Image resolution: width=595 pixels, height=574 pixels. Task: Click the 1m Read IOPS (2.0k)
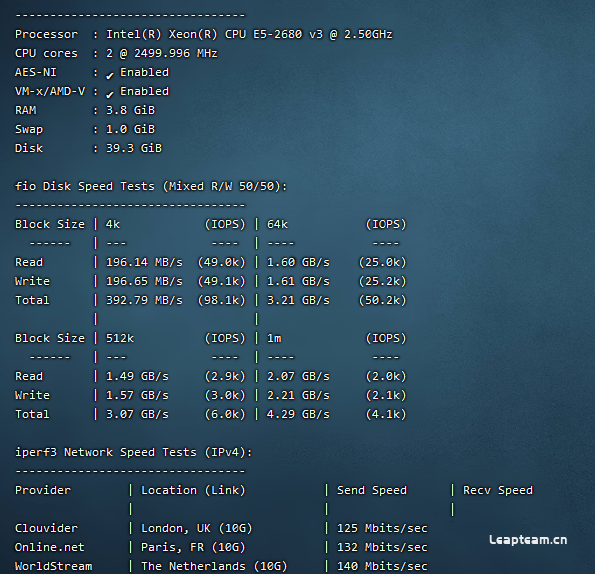386,376
